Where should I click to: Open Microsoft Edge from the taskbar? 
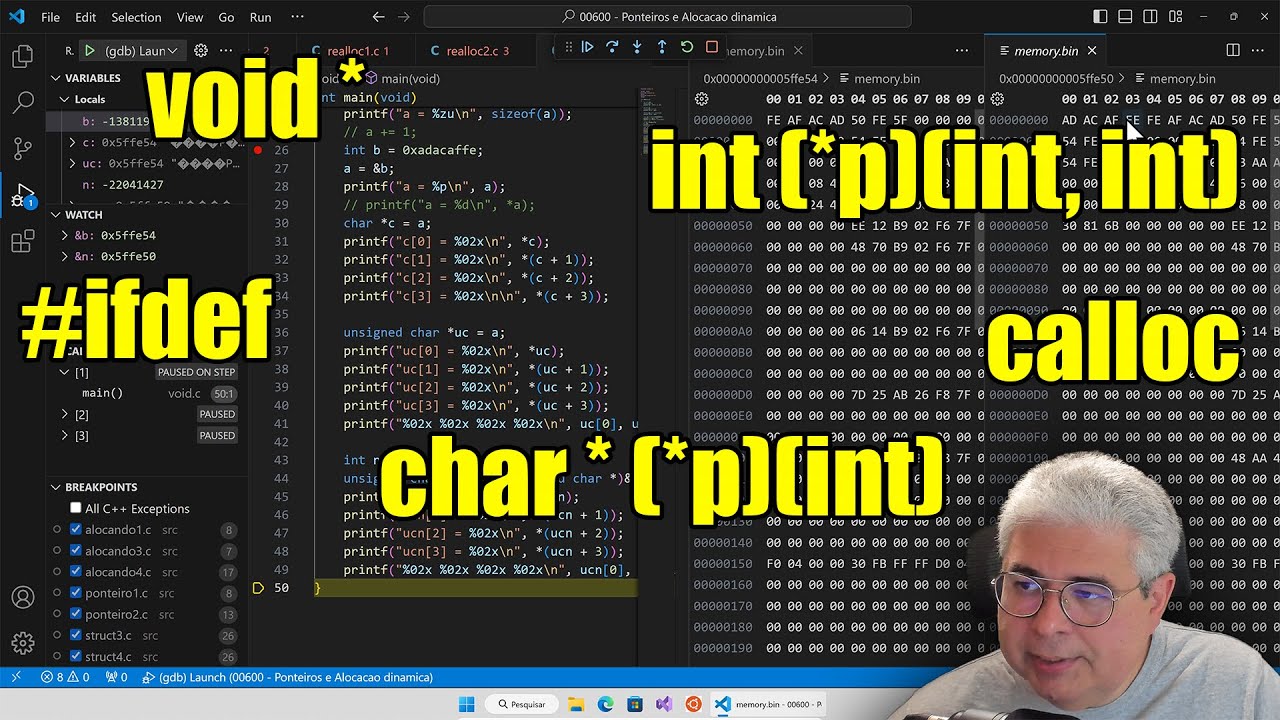tap(605, 704)
